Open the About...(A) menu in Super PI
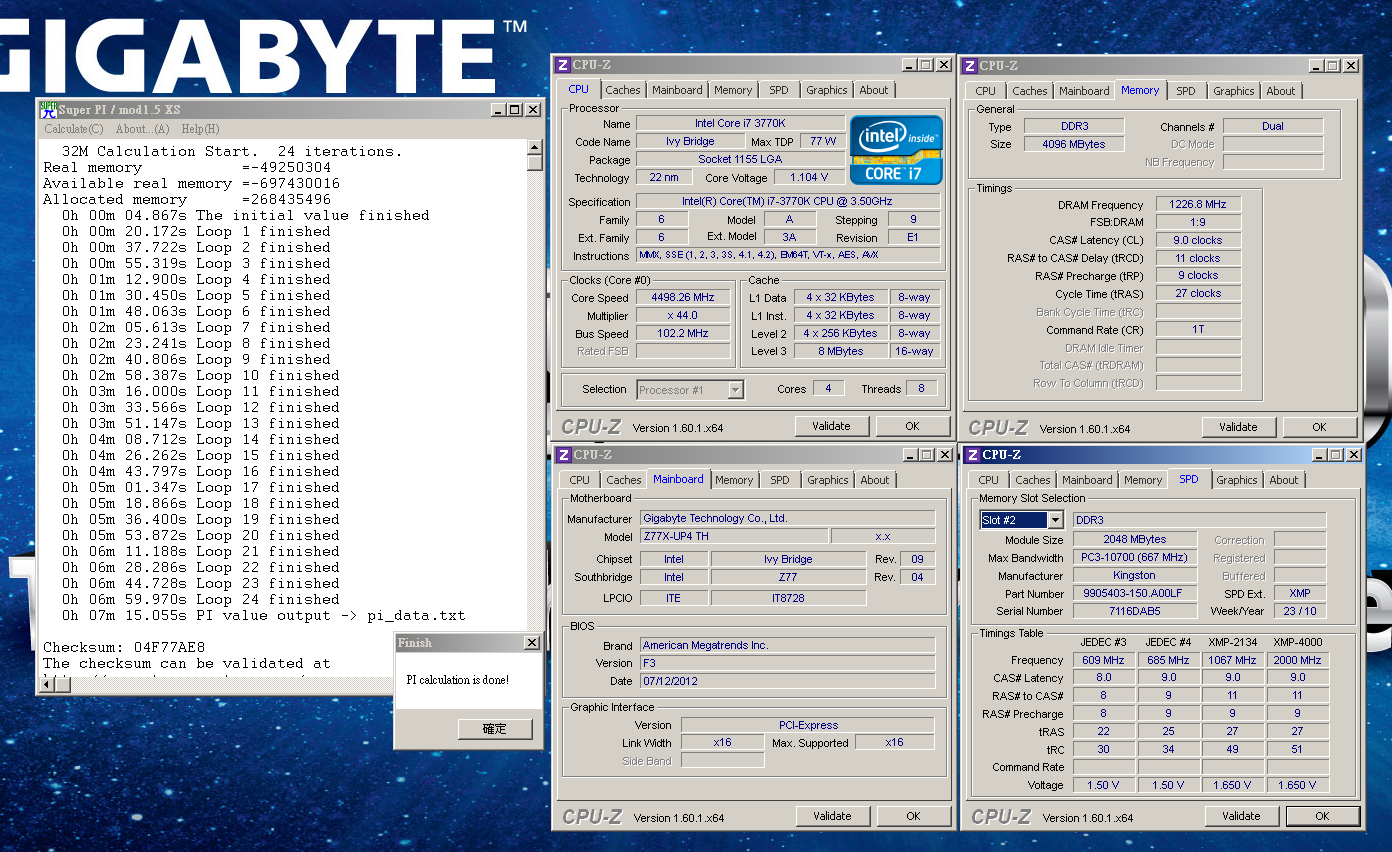Image resolution: width=1392 pixels, height=852 pixels. pyautogui.click(x=142, y=129)
